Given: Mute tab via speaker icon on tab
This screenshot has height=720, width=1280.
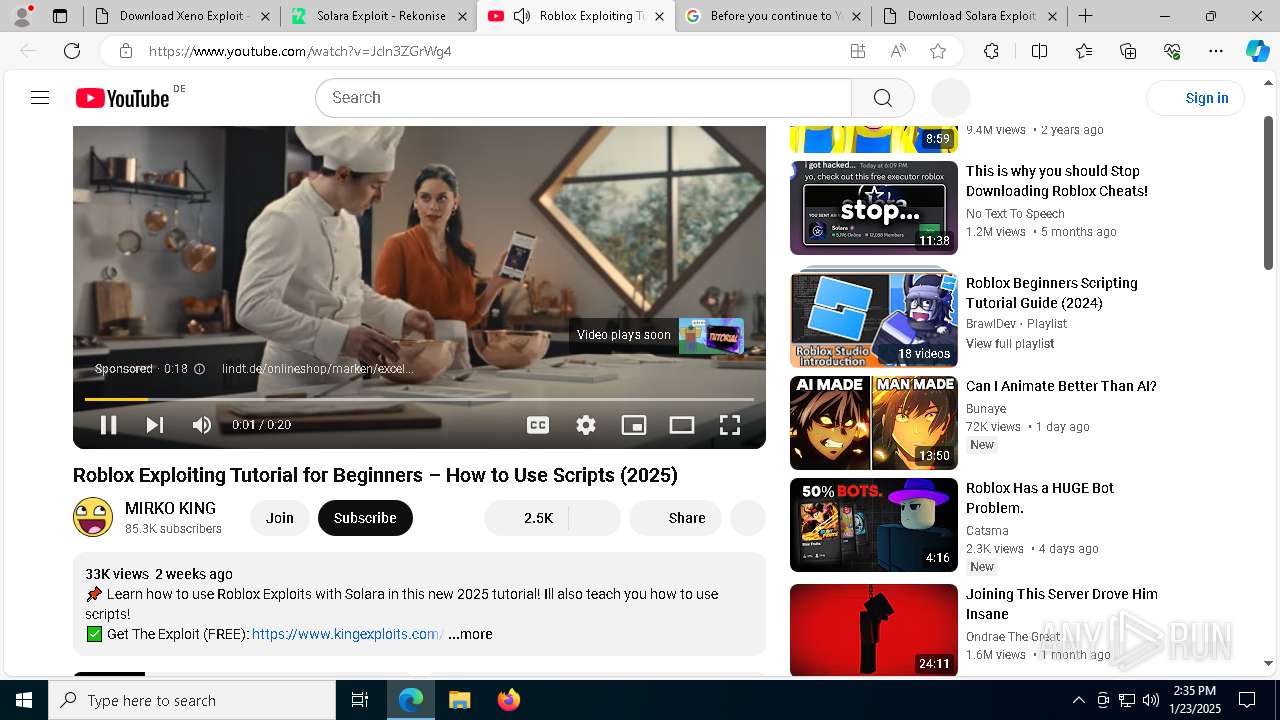Looking at the screenshot, I should click(x=521, y=16).
